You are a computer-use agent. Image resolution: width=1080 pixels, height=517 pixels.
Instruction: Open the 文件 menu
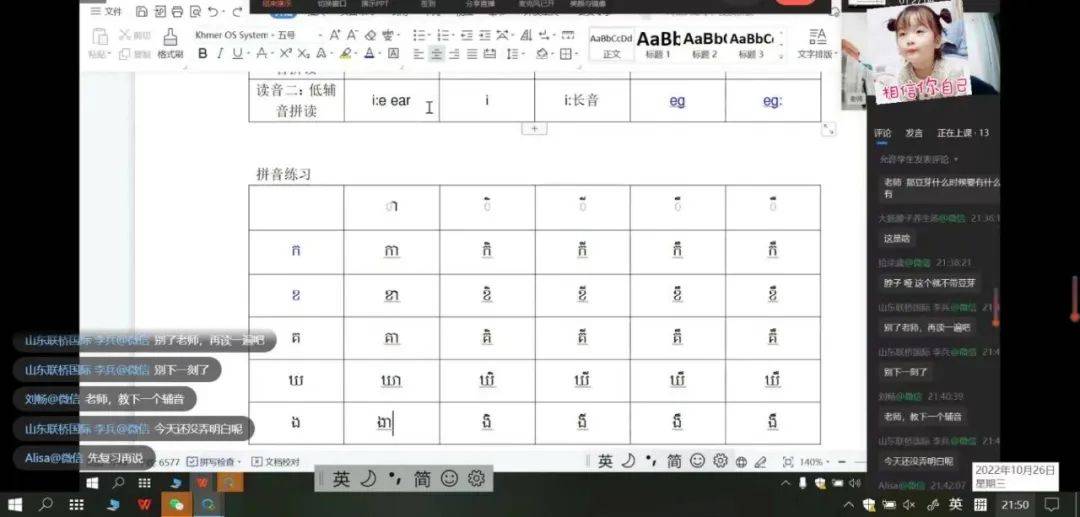(x=107, y=11)
